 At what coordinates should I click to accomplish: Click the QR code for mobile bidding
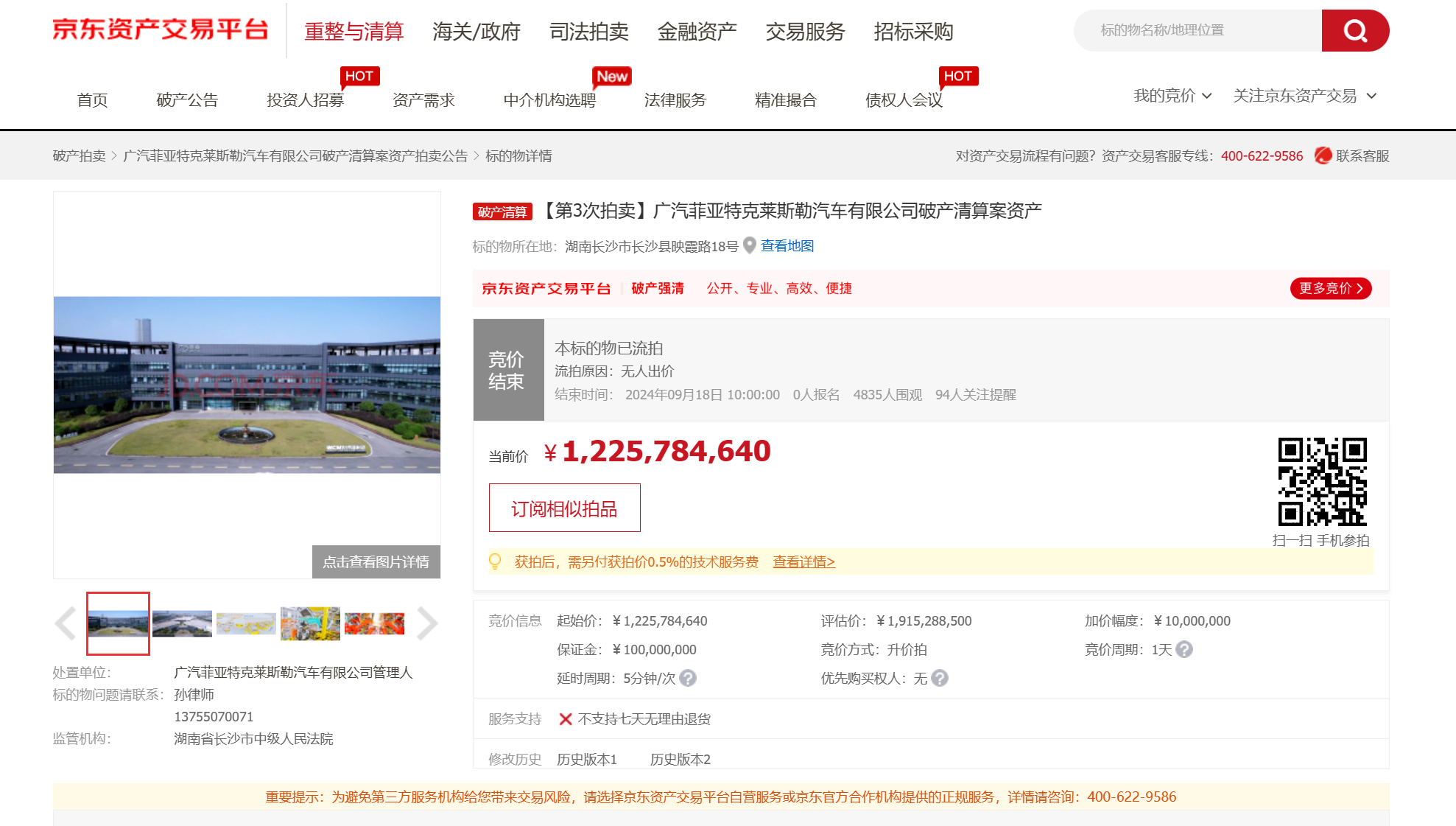1322,481
